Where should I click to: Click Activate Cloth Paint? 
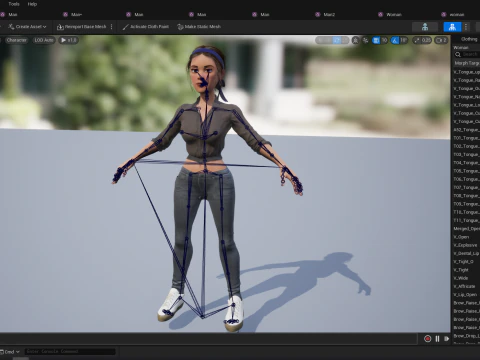pyautogui.click(x=146, y=27)
